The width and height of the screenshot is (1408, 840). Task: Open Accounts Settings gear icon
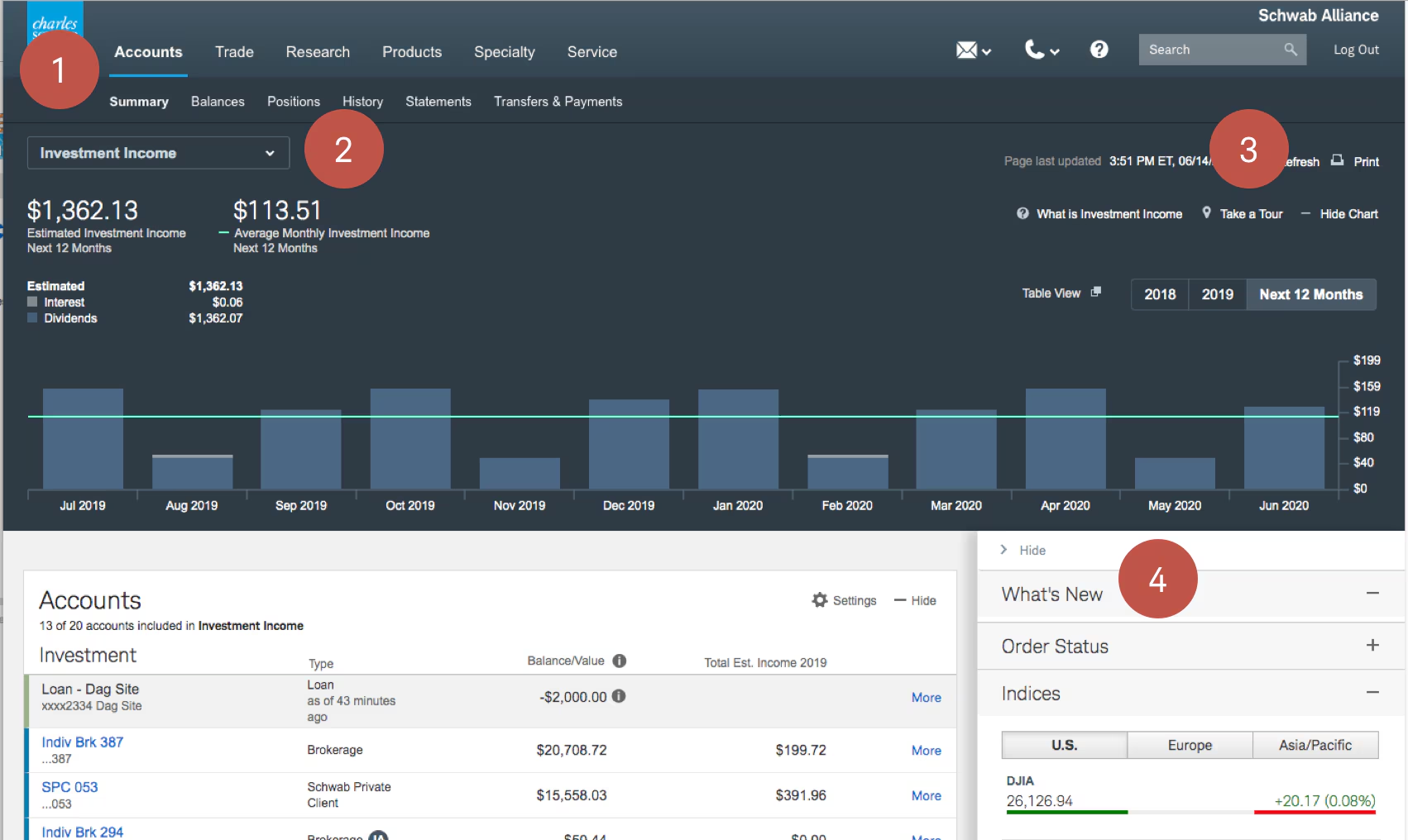pos(820,600)
